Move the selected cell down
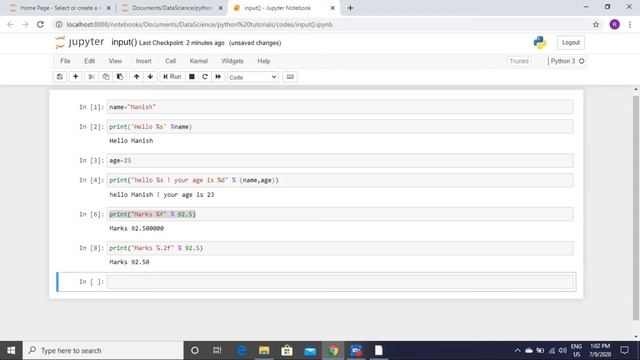This screenshot has height=360, width=640. pyautogui.click(x=150, y=77)
